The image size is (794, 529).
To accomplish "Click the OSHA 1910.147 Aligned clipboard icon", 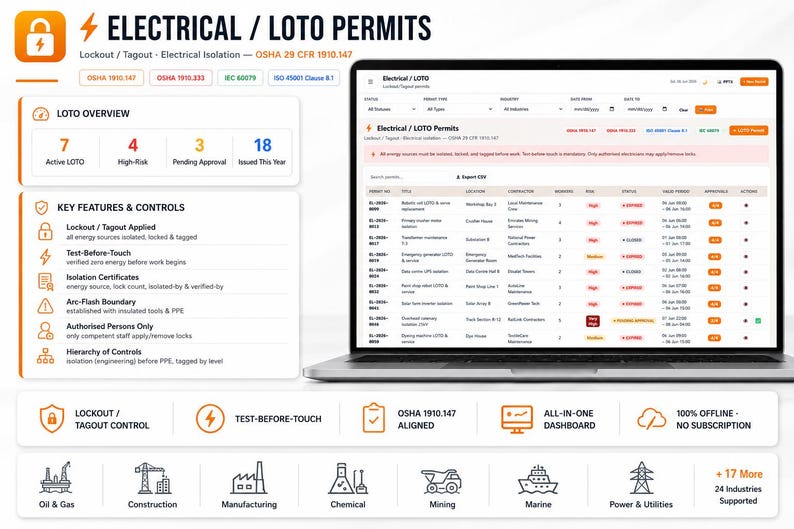I will [374, 418].
